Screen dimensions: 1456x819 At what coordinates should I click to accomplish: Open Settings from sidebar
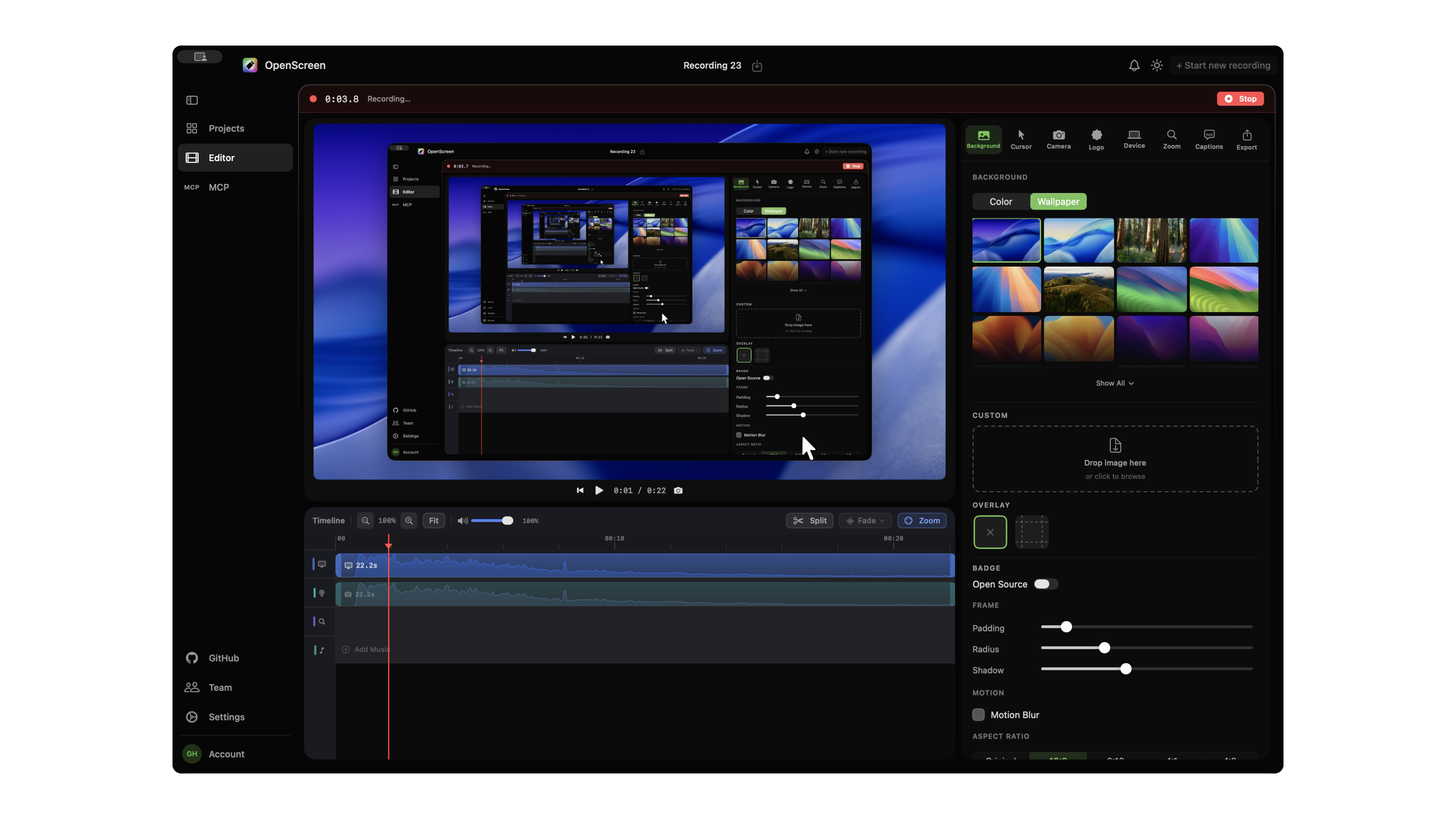coord(235,717)
